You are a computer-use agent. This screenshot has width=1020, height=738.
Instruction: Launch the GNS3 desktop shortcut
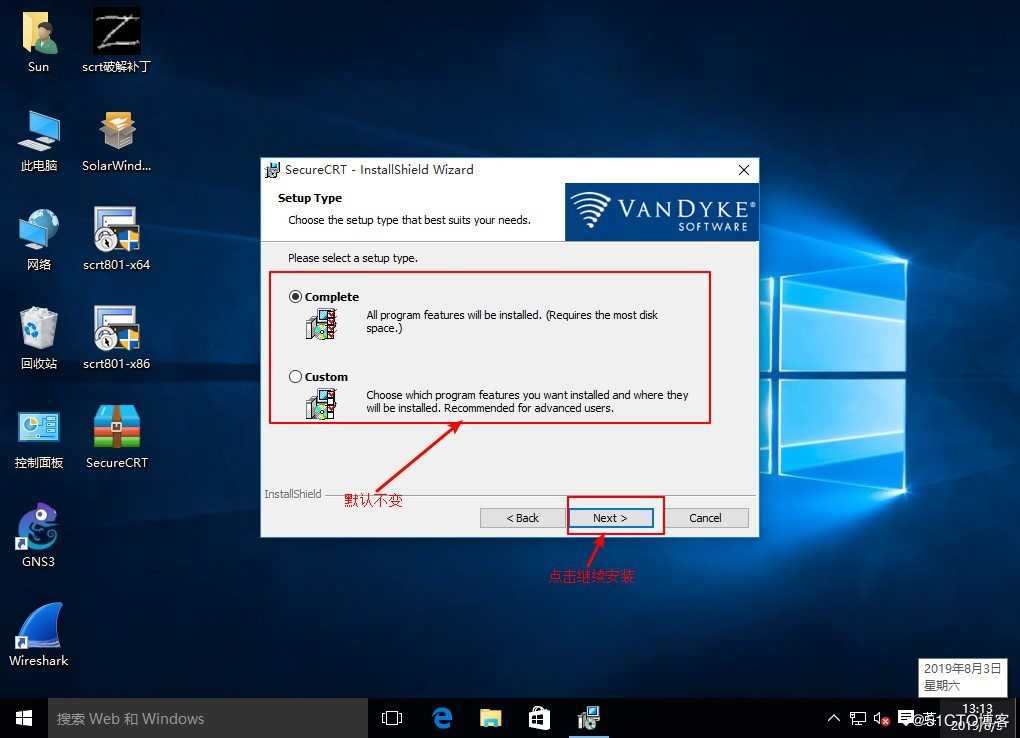point(38,536)
